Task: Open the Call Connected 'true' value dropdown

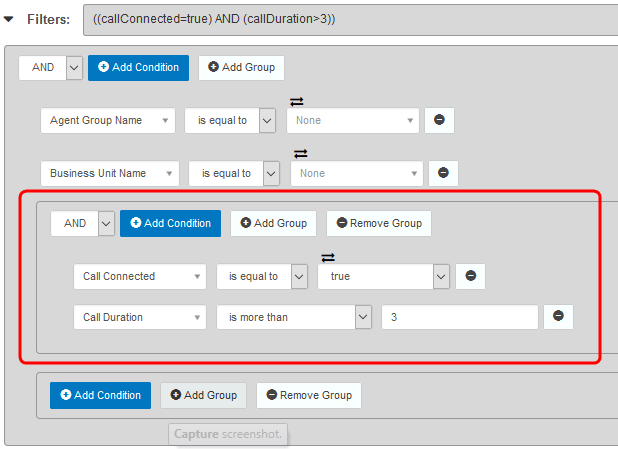Action: coord(439,276)
